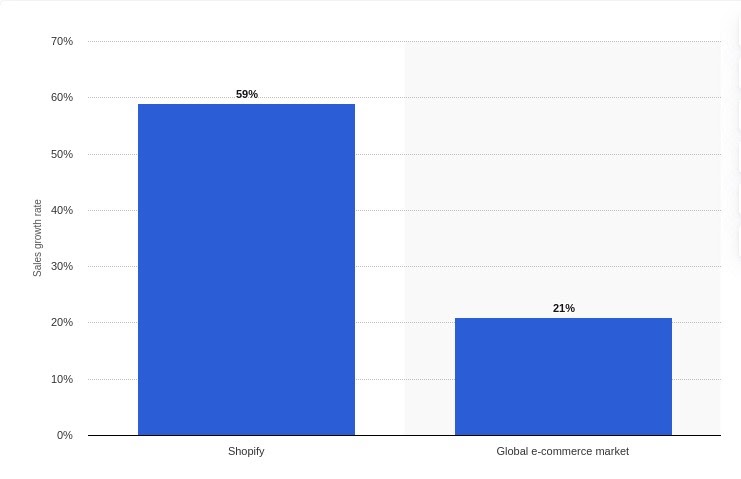Select the Shopify x-axis category label
Screen dimensions: 741x479
[246, 451]
